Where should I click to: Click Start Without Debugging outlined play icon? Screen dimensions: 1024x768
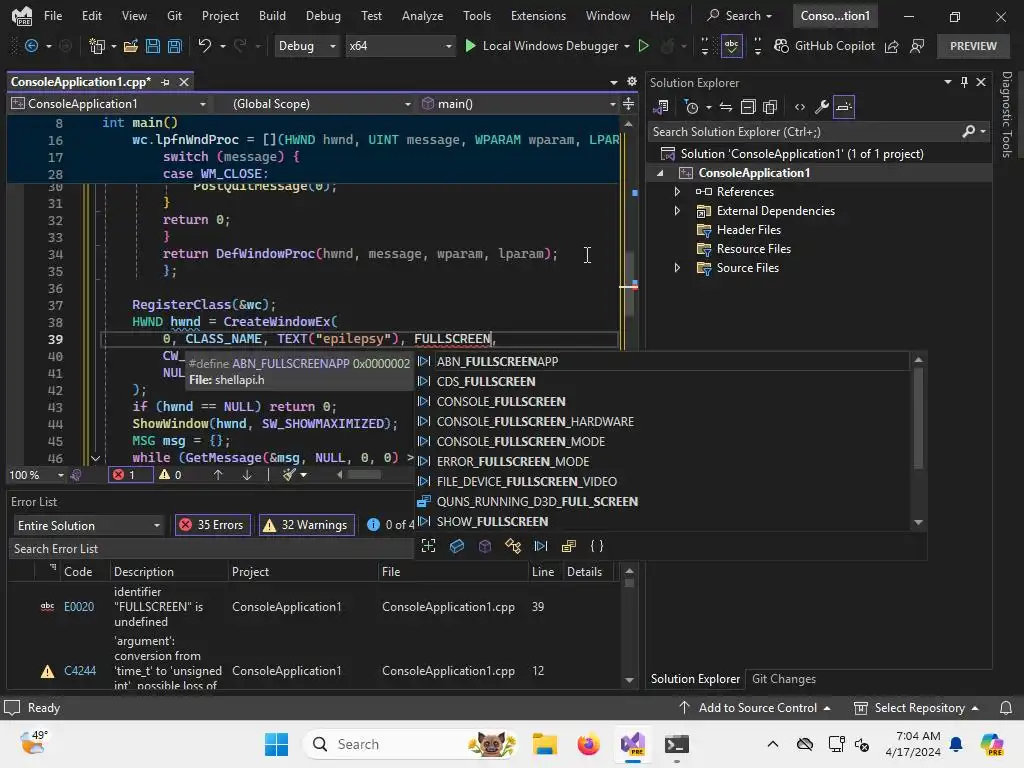(x=643, y=46)
